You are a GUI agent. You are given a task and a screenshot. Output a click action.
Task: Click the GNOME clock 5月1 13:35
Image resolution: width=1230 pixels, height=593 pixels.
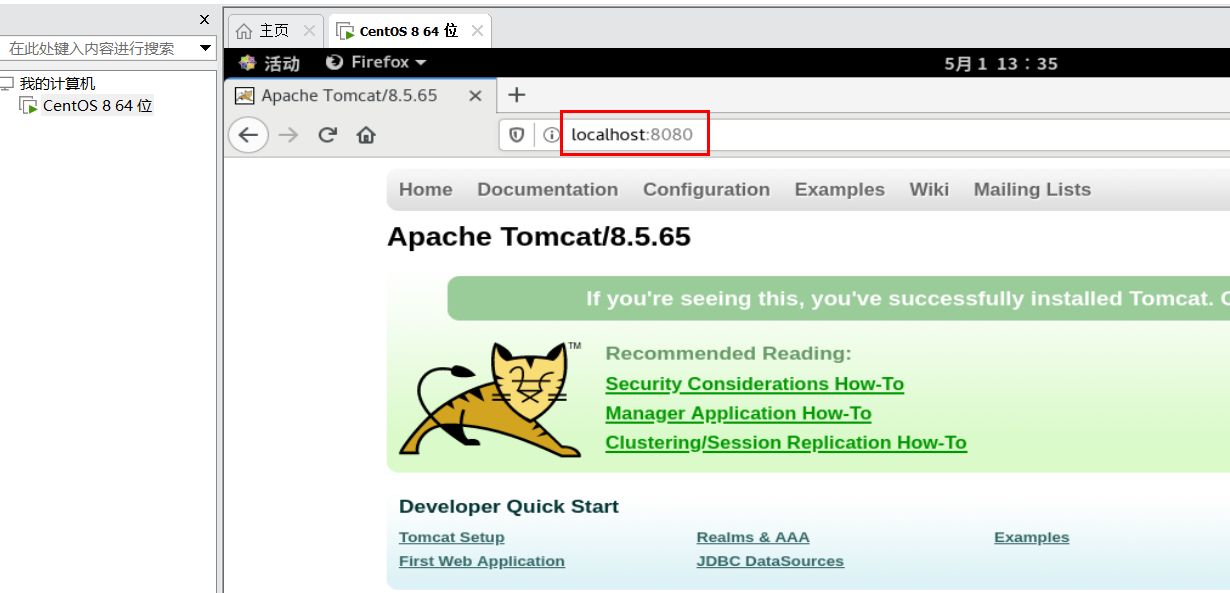pos(1001,63)
